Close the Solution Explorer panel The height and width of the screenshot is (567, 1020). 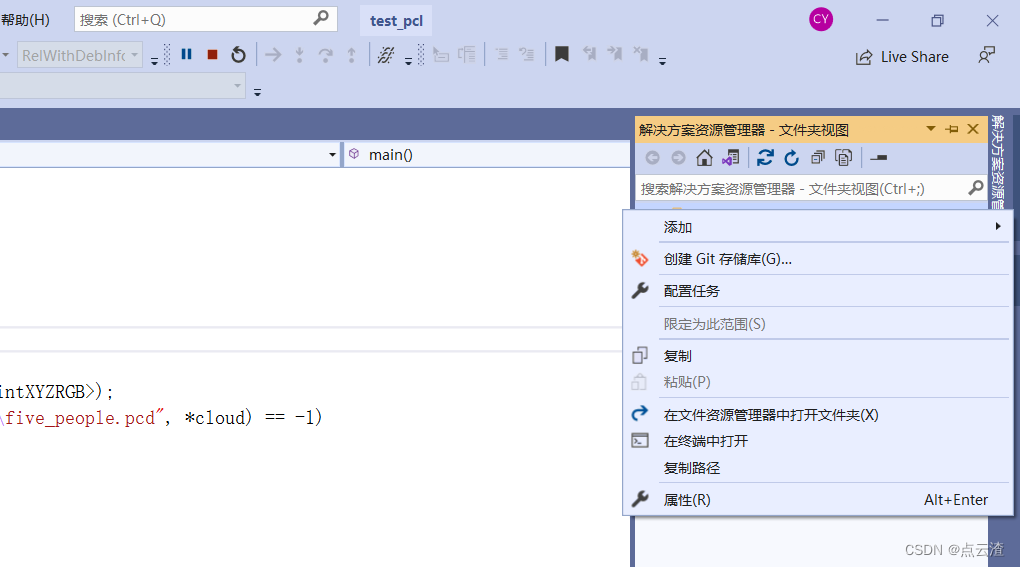(973, 129)
